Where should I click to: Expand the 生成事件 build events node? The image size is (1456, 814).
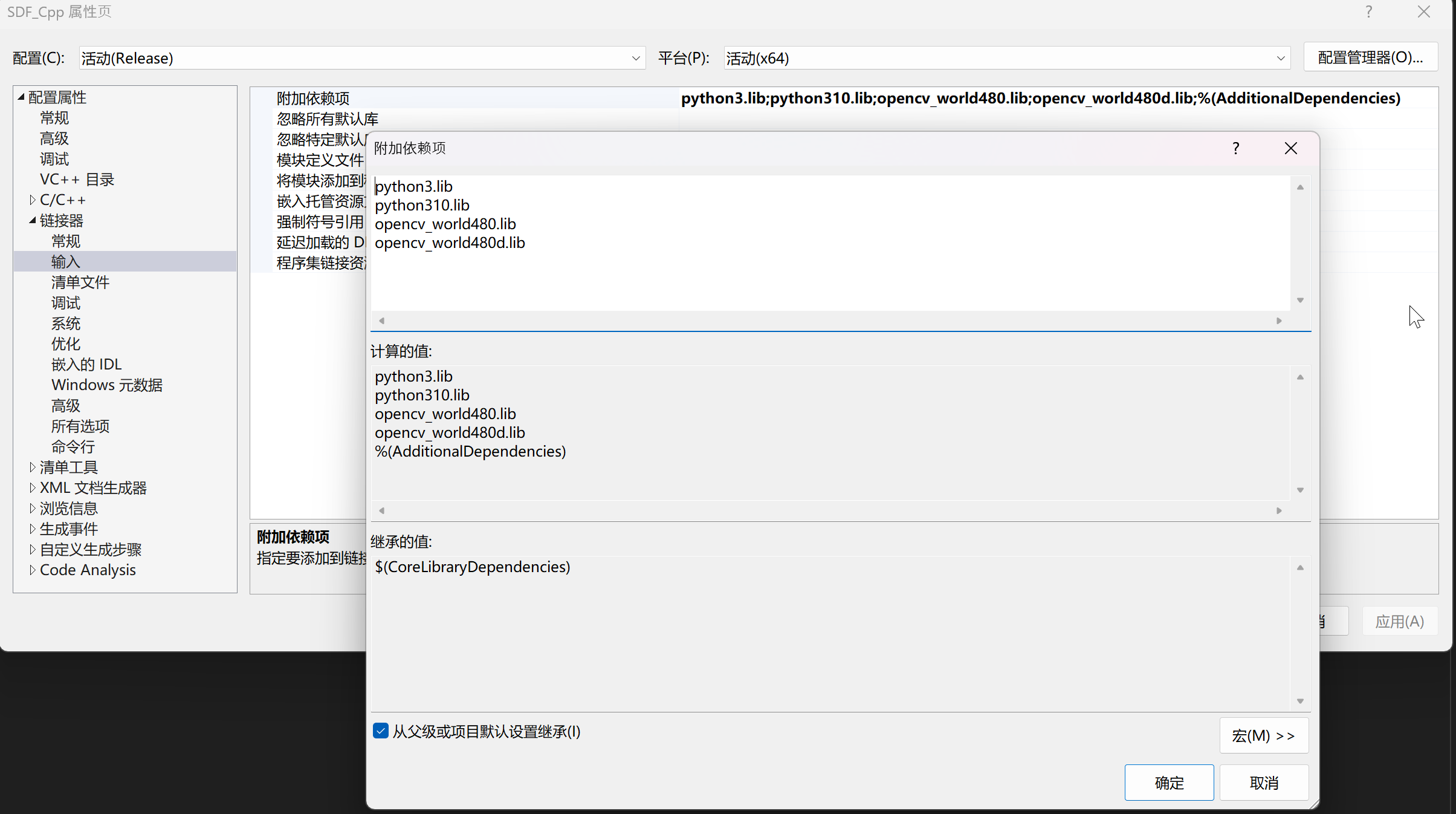[x=33, y=529]
